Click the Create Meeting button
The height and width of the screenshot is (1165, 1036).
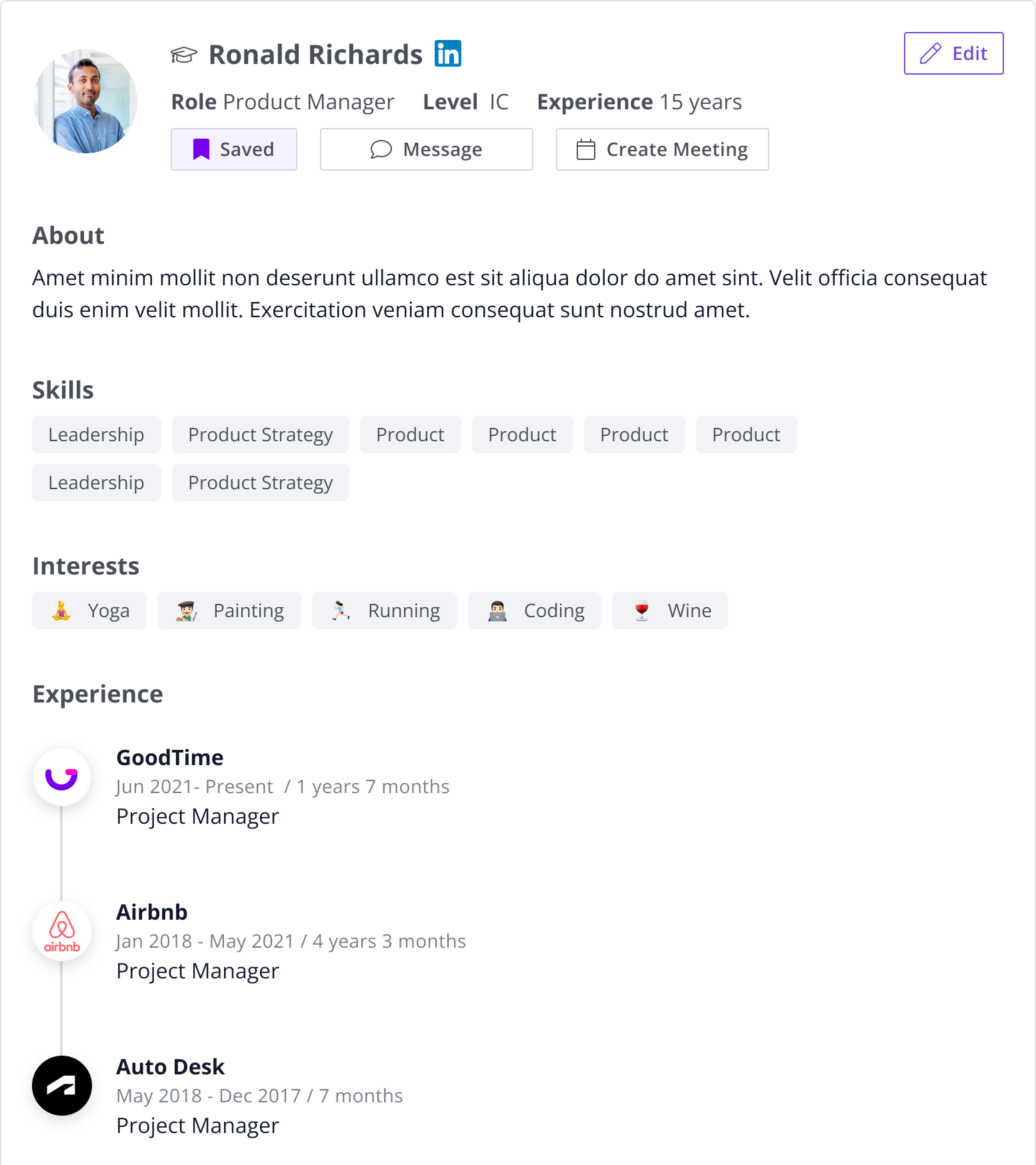click(663, 149)
